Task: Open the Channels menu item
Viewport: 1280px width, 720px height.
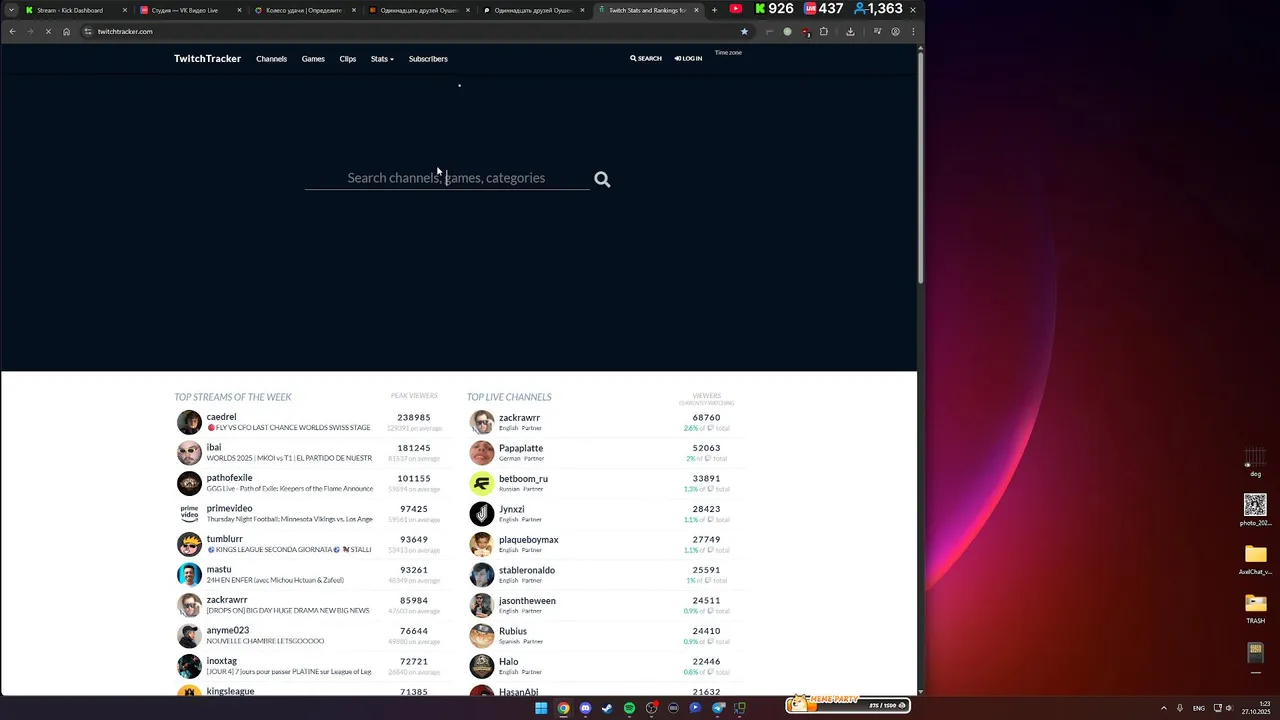Action: pos(271,59)
